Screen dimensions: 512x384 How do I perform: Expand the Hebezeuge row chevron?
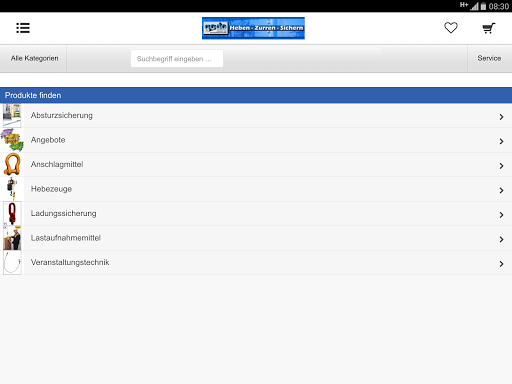501,190
